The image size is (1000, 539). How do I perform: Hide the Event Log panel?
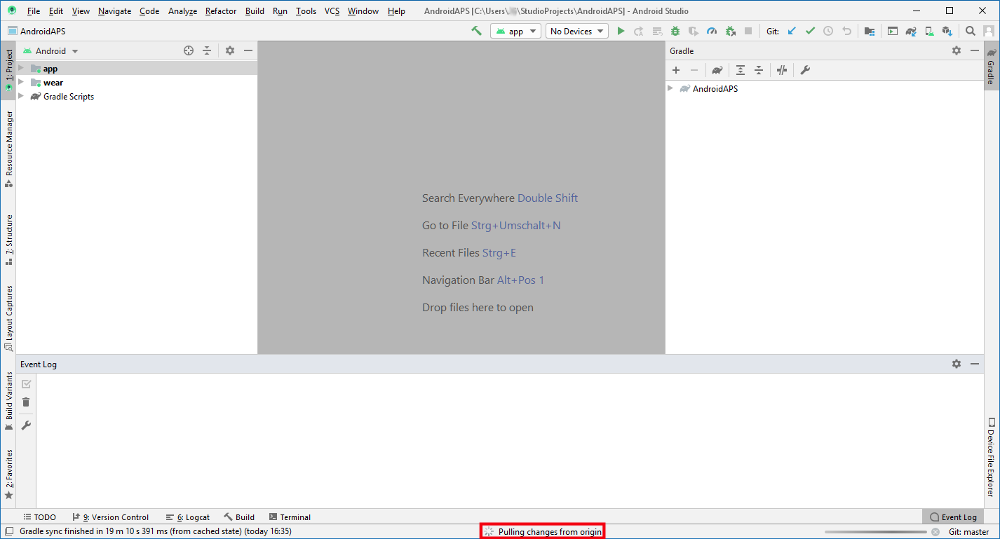click(x=974, y=364)
